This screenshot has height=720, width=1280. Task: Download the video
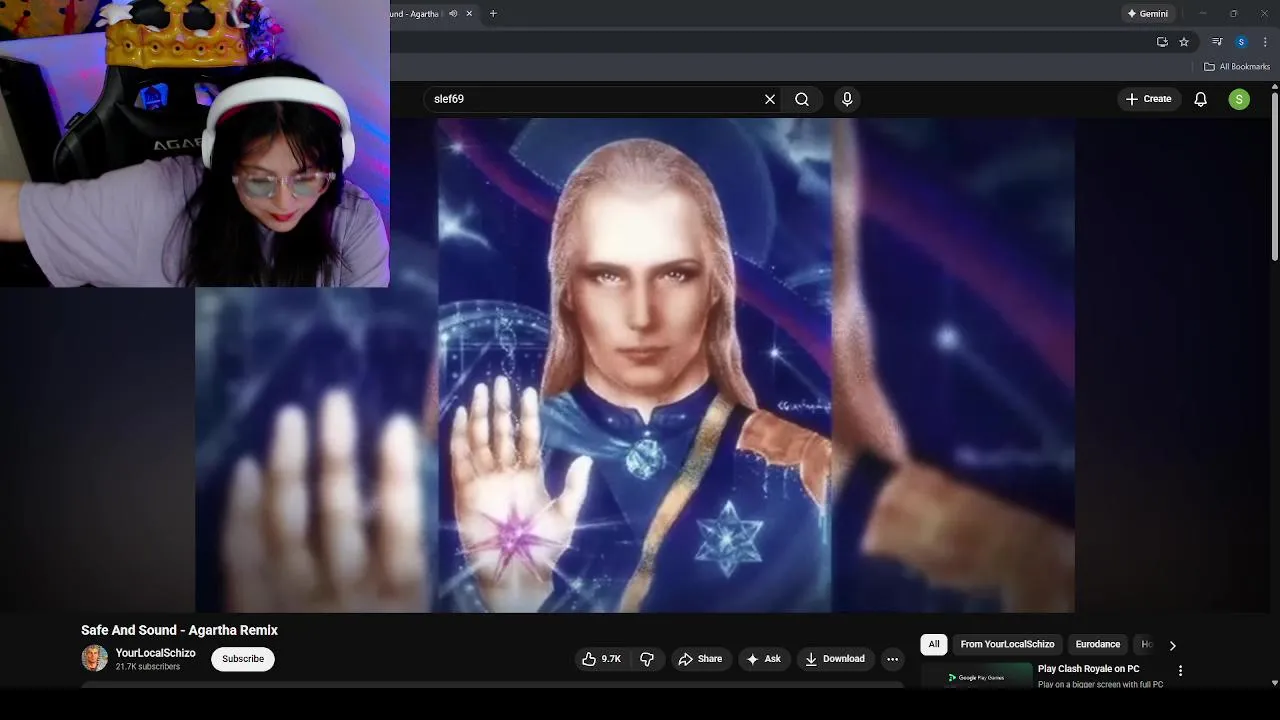click(834, 659)
